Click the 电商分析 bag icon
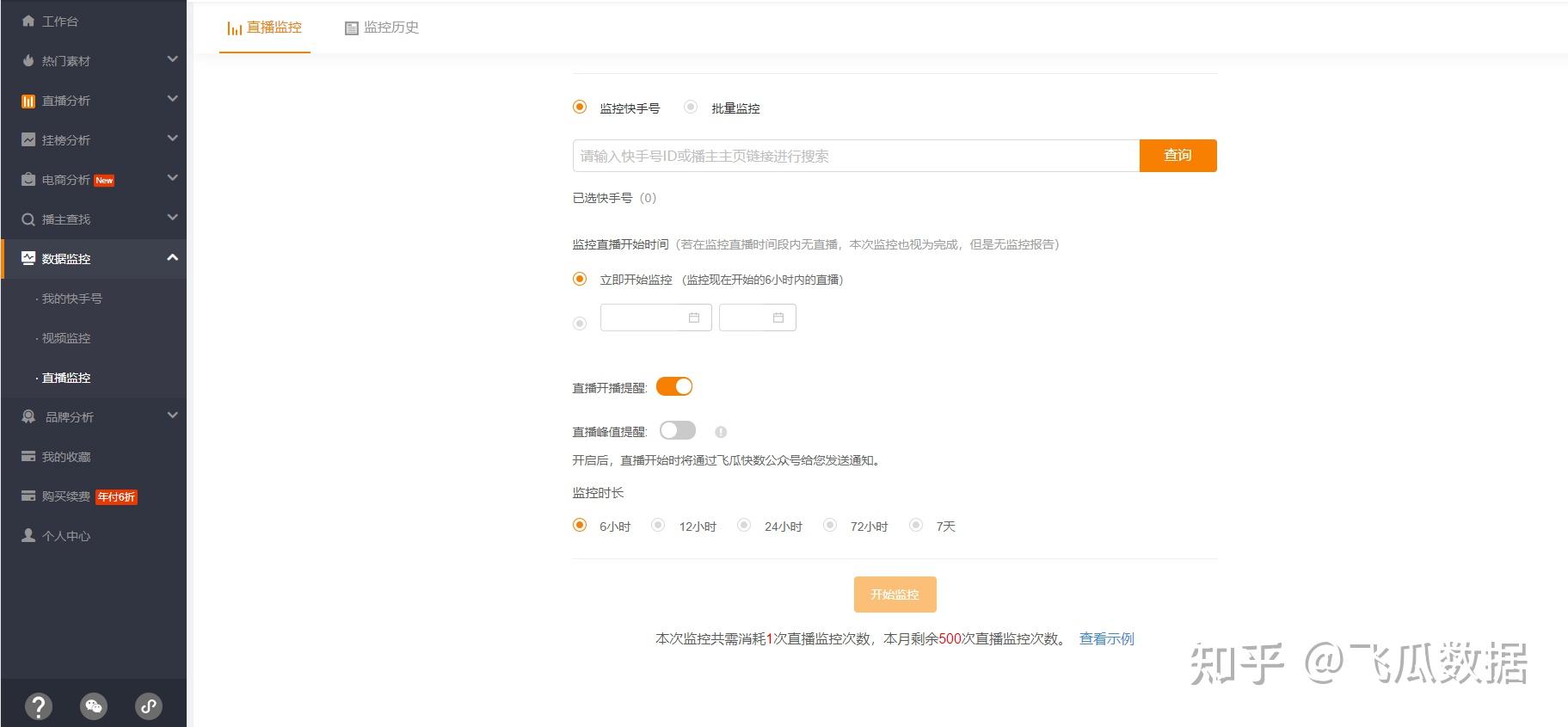The width and height of the screenshot is (1568, 727). pyautogui.click(x=28, y=179)
